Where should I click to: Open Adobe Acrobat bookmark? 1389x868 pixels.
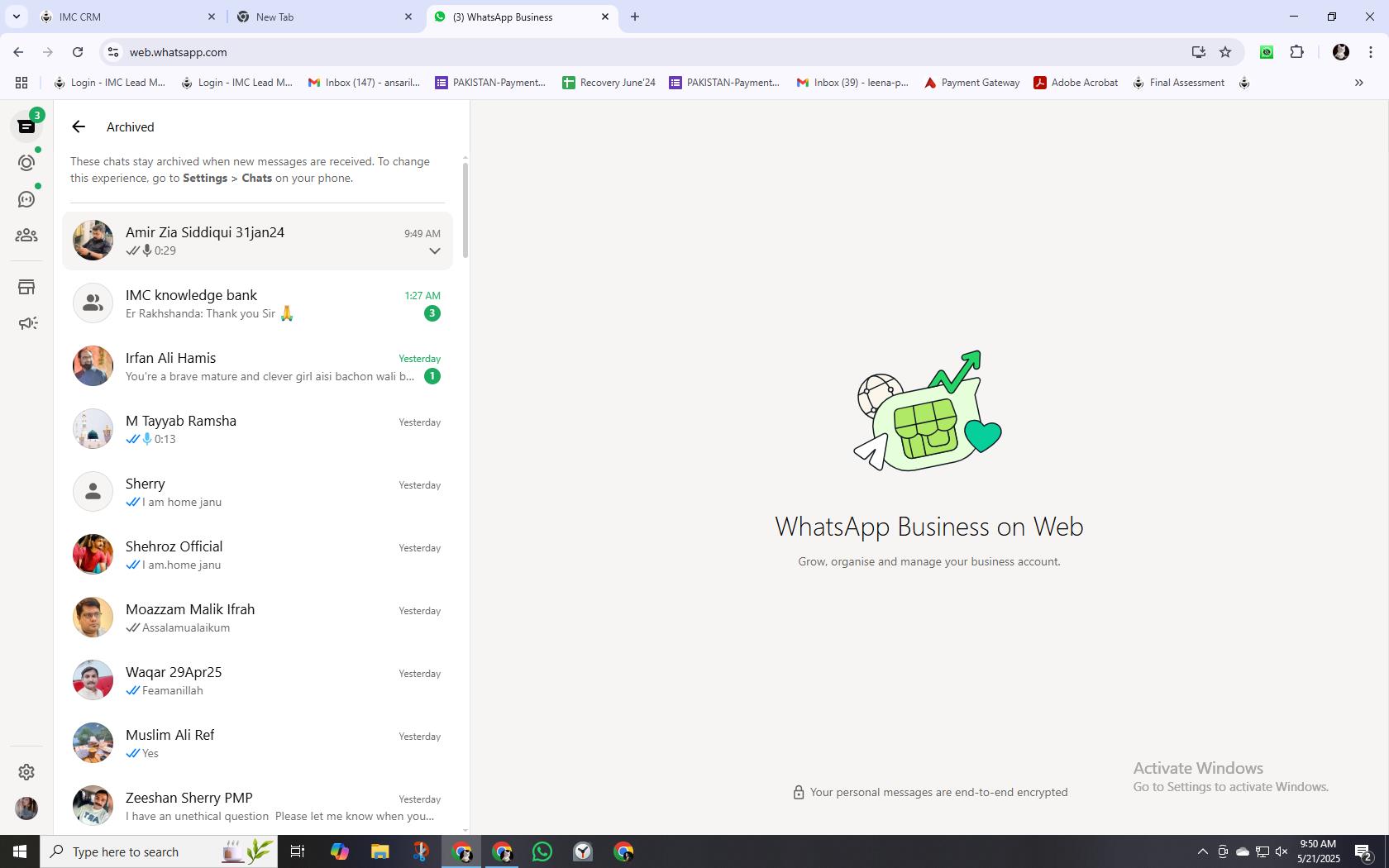click(x=1076, y=83)
